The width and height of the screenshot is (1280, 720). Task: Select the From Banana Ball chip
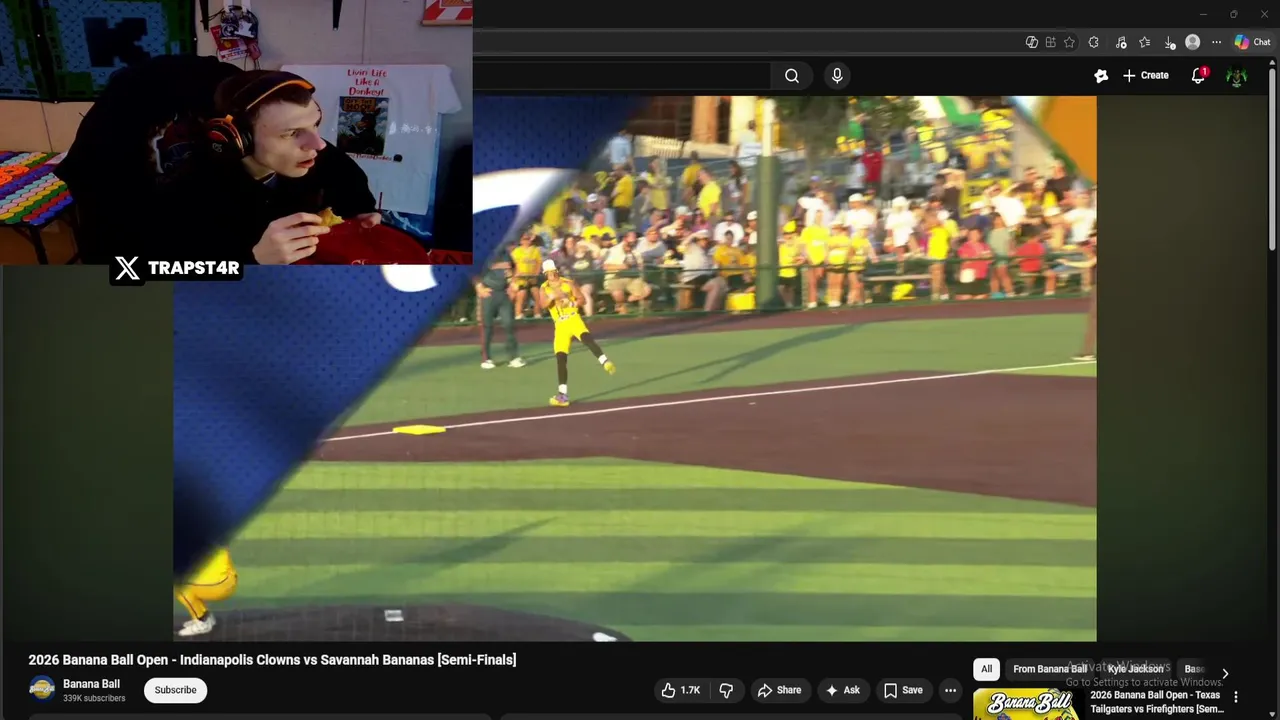1050,669
